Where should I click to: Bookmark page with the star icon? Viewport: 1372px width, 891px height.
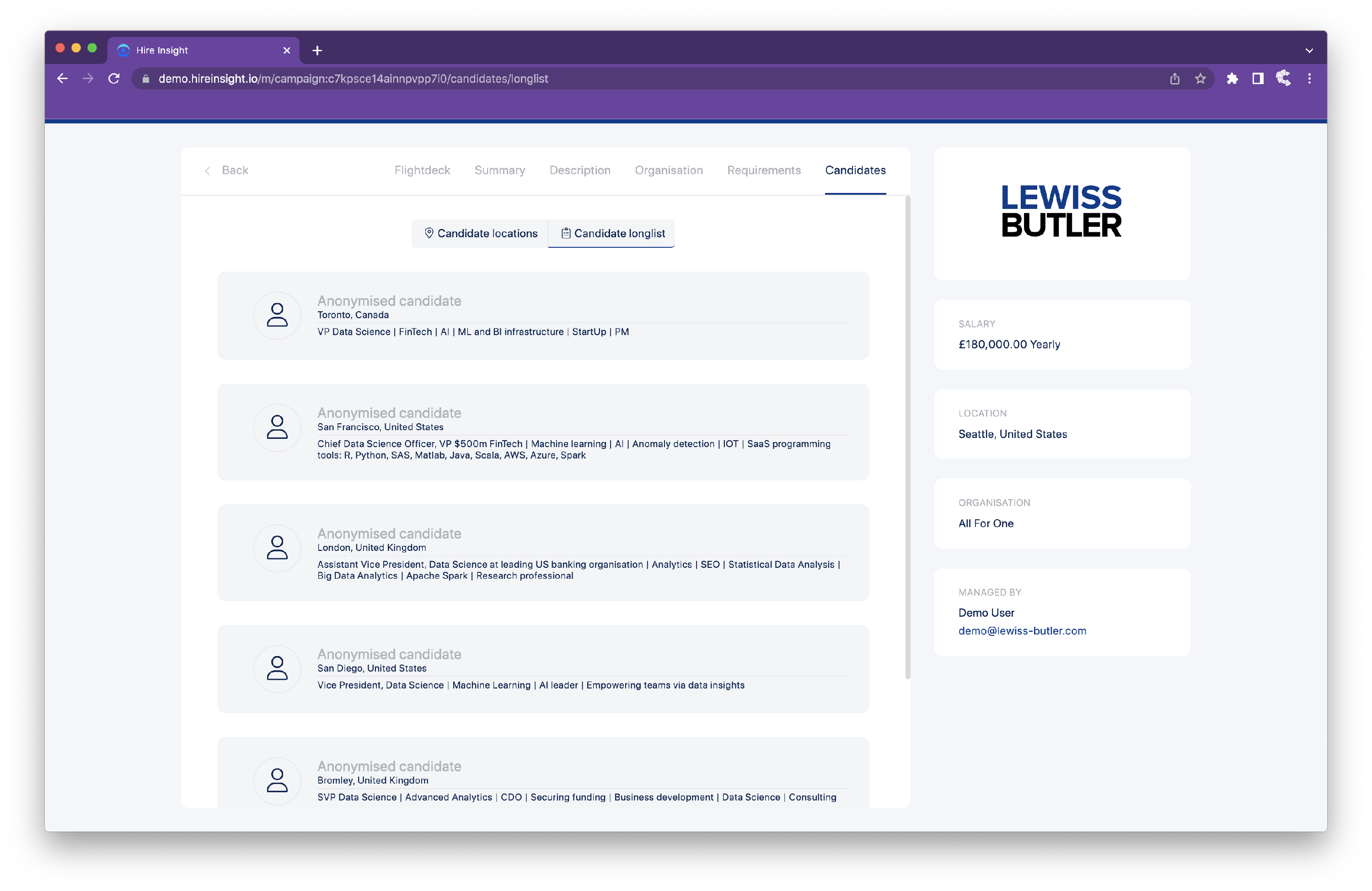1200,78
